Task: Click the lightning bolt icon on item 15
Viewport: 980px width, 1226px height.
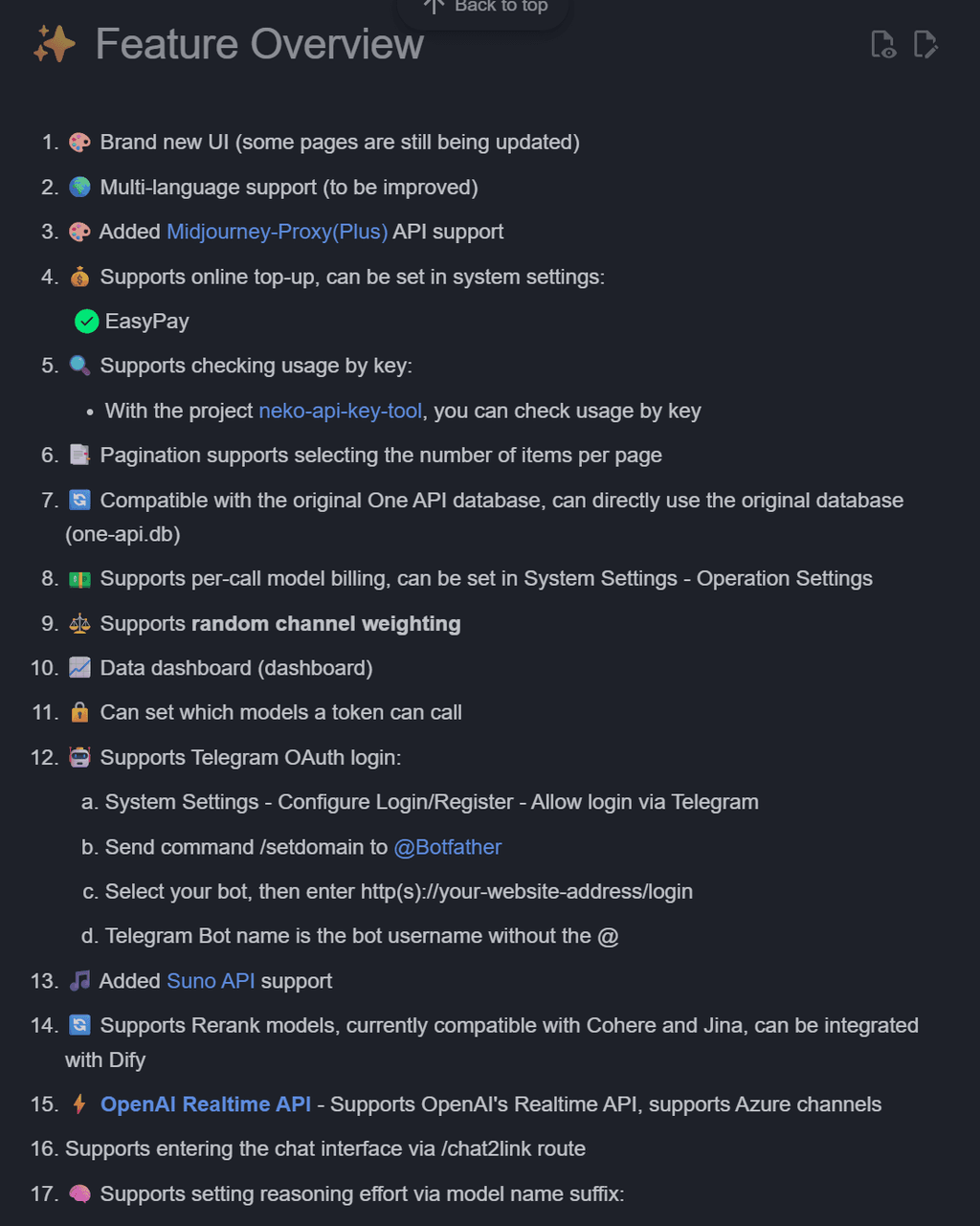Action: (79, 1104)
